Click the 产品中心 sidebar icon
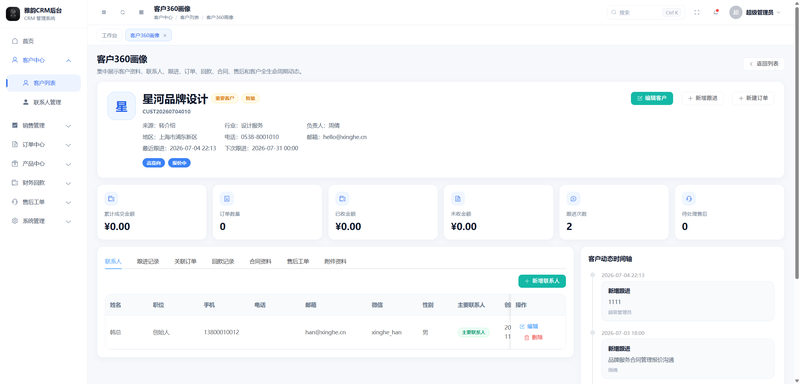Screen dimensions: 800x384 point(14,164)
